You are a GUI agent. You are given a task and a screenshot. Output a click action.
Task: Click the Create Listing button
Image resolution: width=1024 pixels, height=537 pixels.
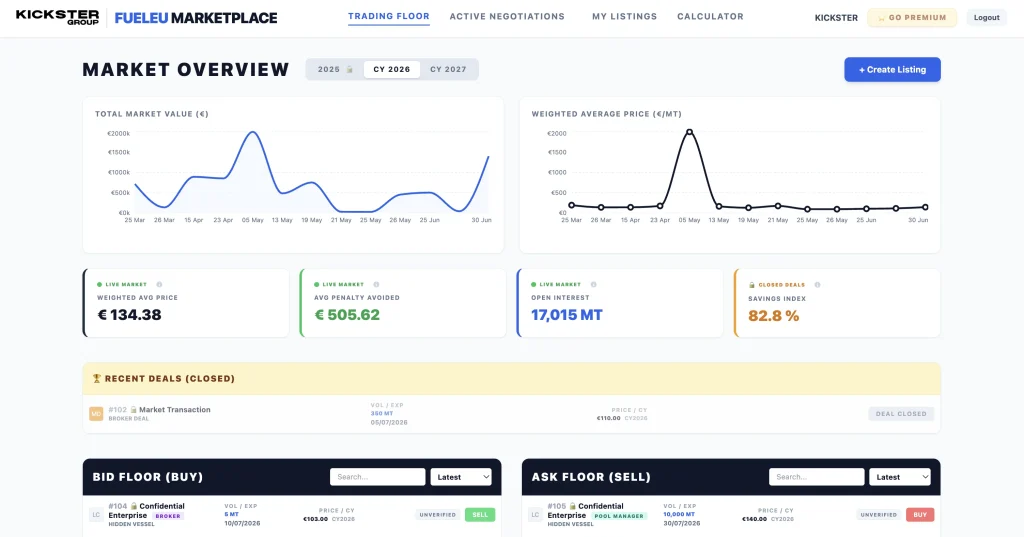point(892,69)
